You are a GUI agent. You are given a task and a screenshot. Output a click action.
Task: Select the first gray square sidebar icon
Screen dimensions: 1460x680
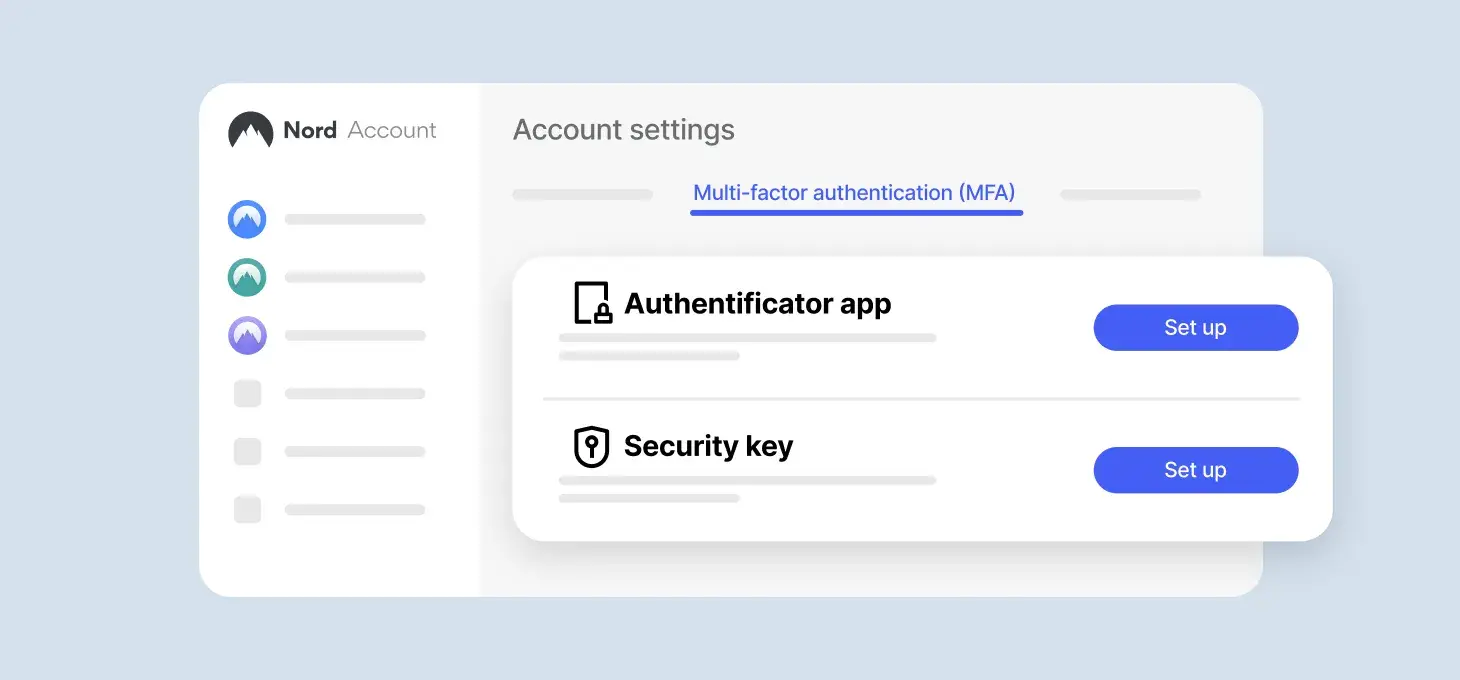(247, 393)
